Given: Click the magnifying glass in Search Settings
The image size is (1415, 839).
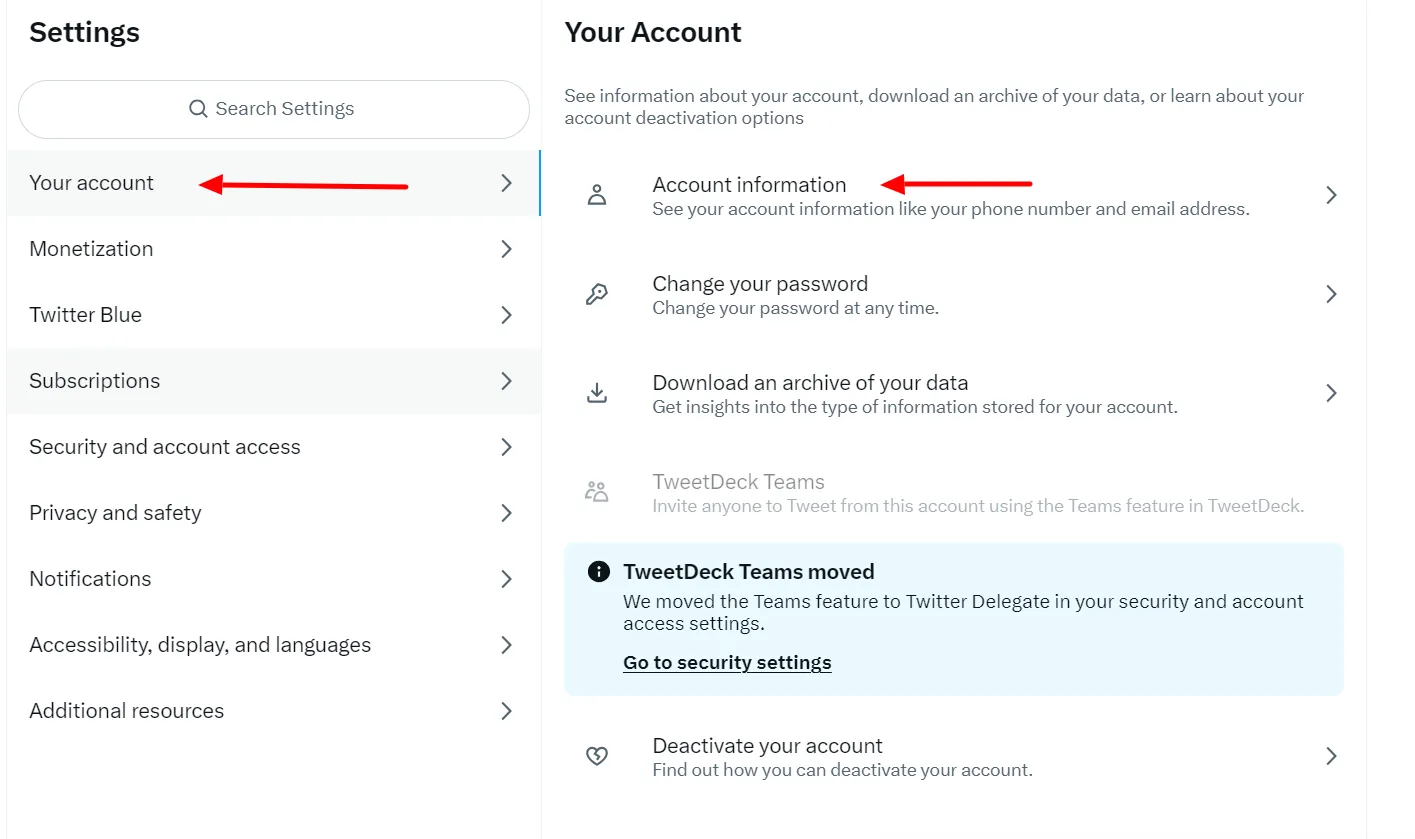Looking at the screenshot, I should pyautogui.click(x=198, y=108).
